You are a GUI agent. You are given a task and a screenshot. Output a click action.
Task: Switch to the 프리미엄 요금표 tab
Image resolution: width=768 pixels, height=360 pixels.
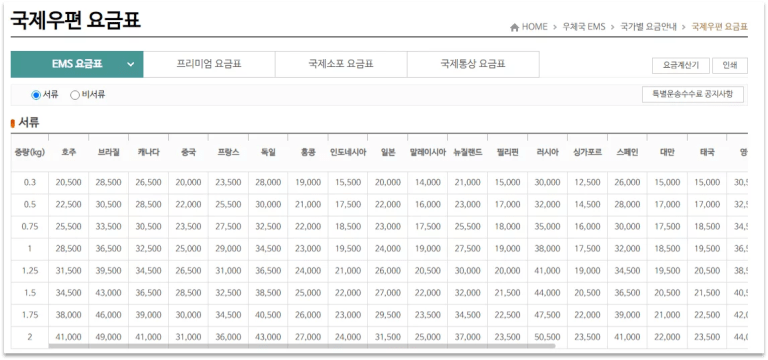click(x=209, y=64)
